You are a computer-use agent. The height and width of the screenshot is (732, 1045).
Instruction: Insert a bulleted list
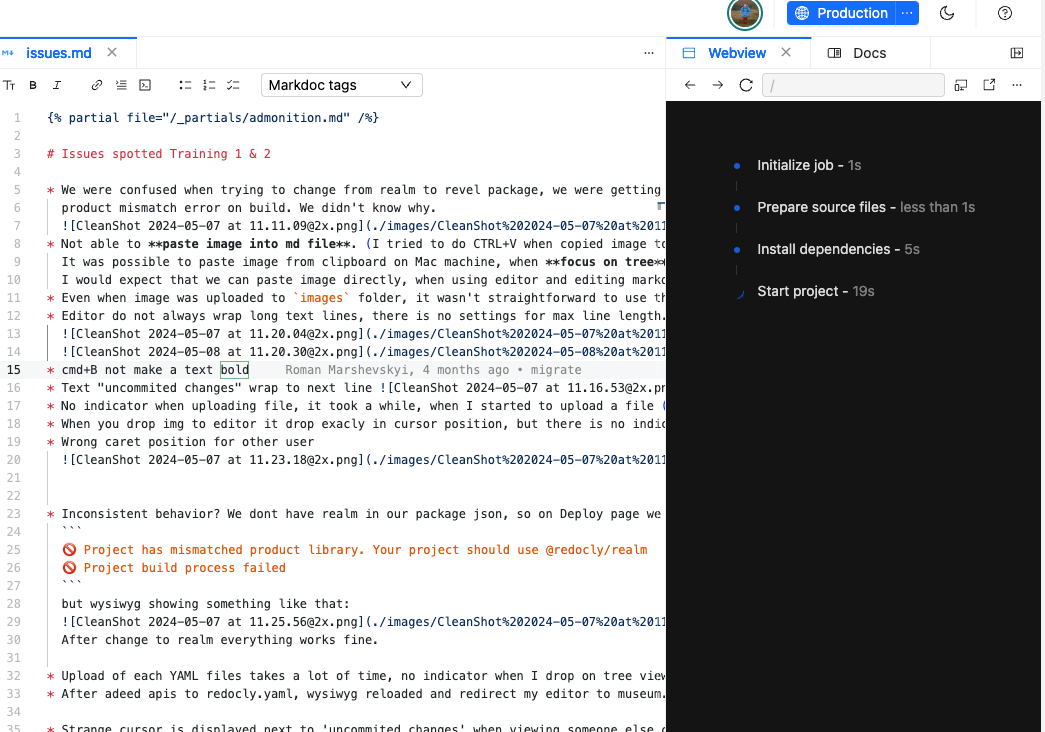(185, 85)
